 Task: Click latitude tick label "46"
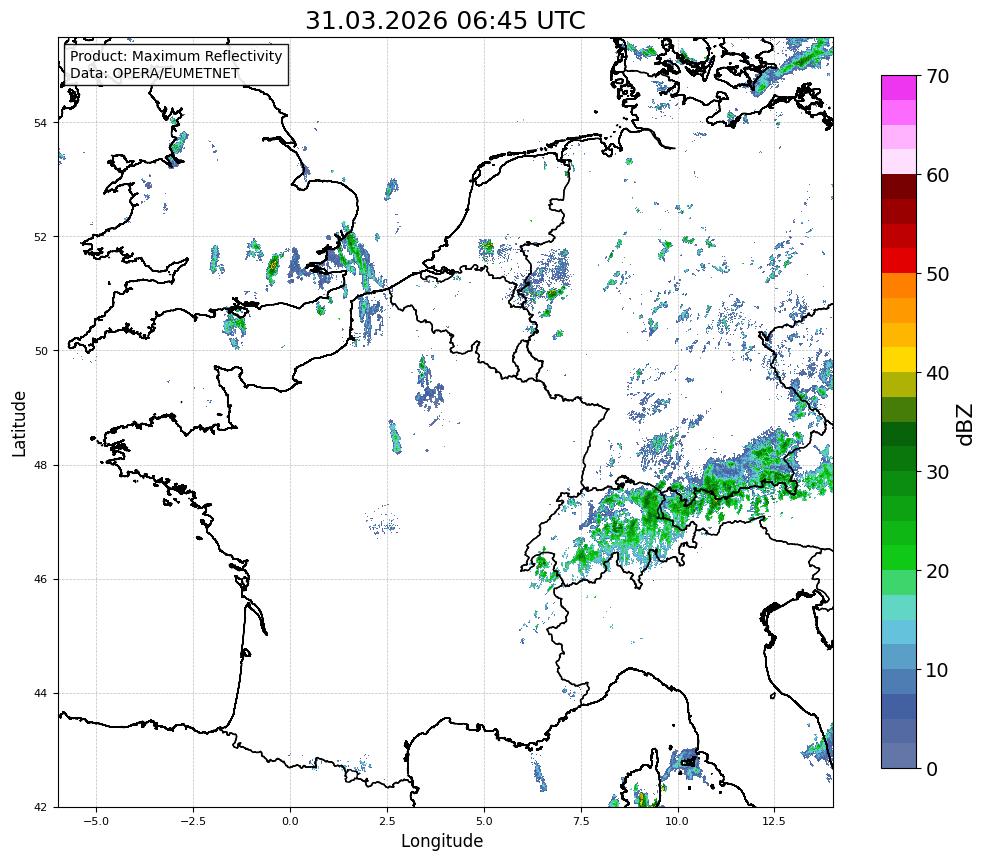tap(40, 579)
